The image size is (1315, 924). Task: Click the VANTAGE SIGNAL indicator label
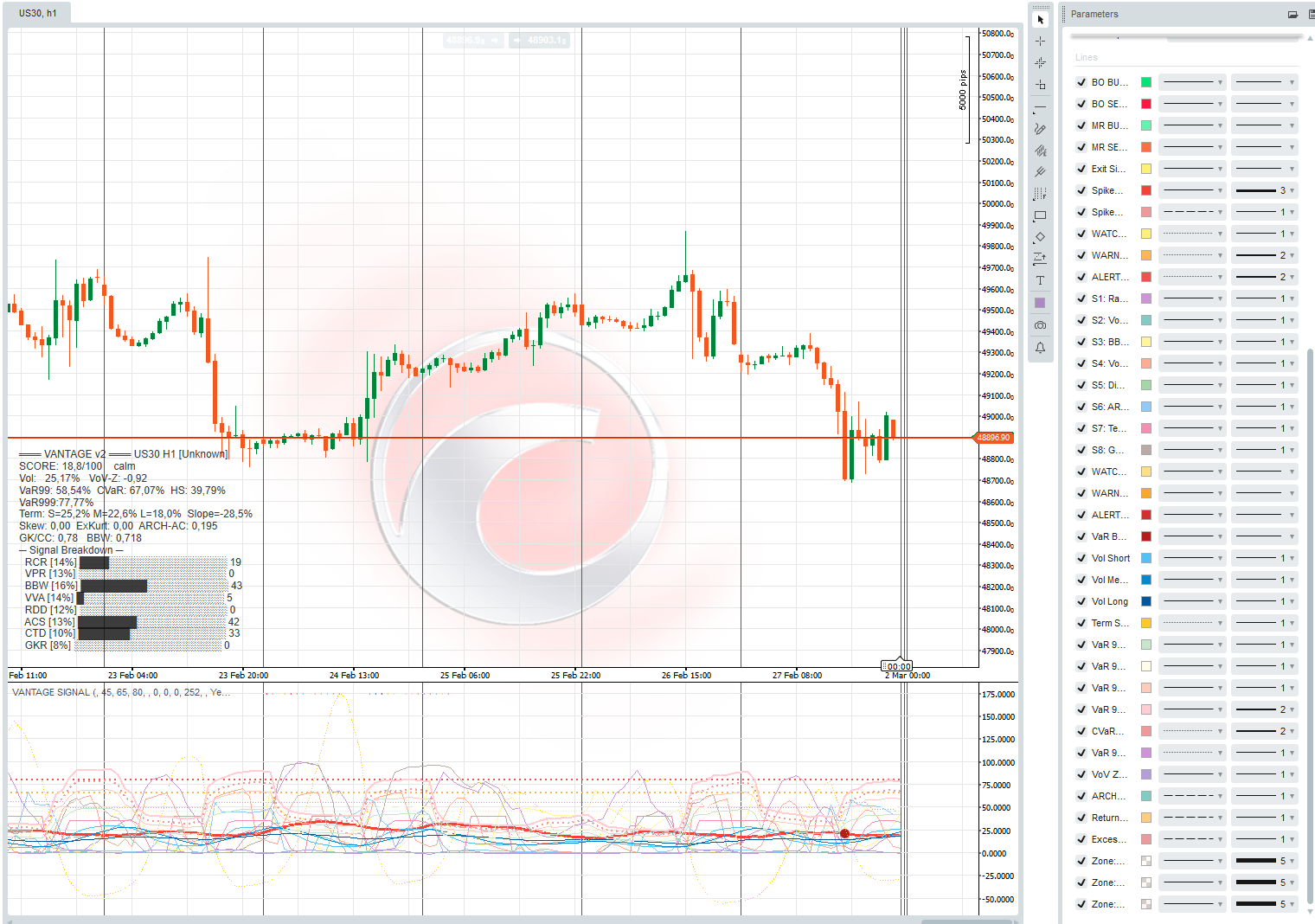tap(52, 692)
